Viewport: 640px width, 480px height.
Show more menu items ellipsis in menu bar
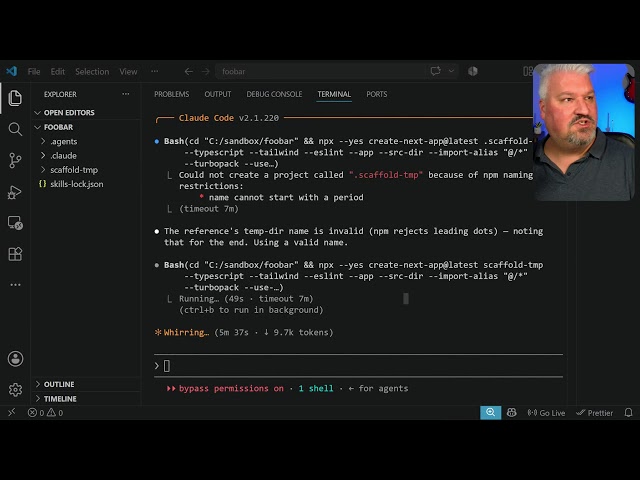[x=154, y=71]
